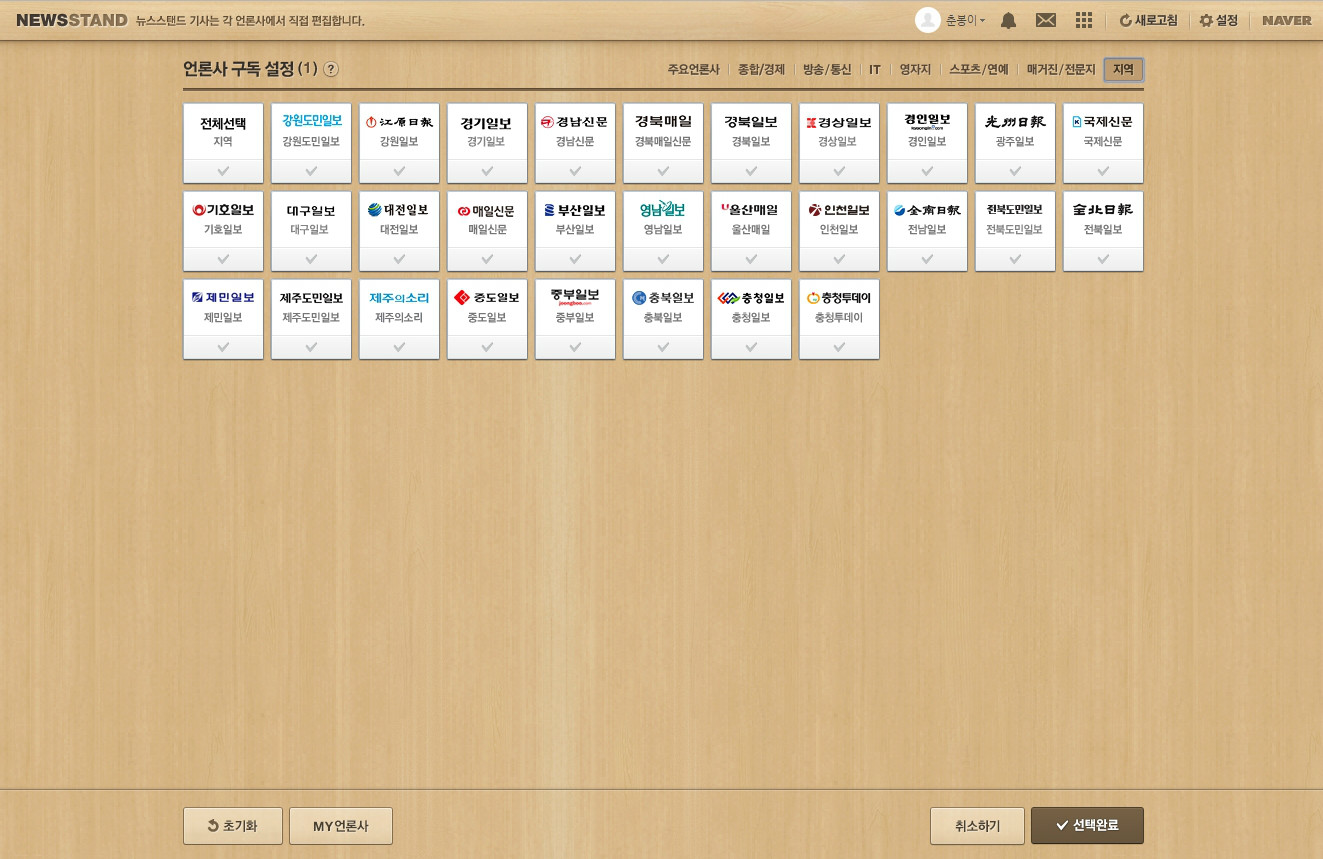Open the 설정 settings button

[x=1218, y=20]
